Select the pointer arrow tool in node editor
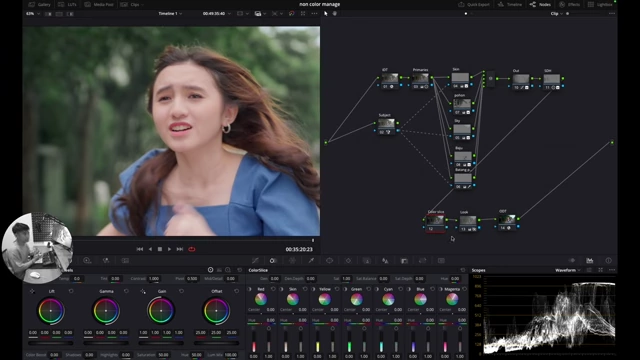The image size is (640, 360). coord(326,13)
